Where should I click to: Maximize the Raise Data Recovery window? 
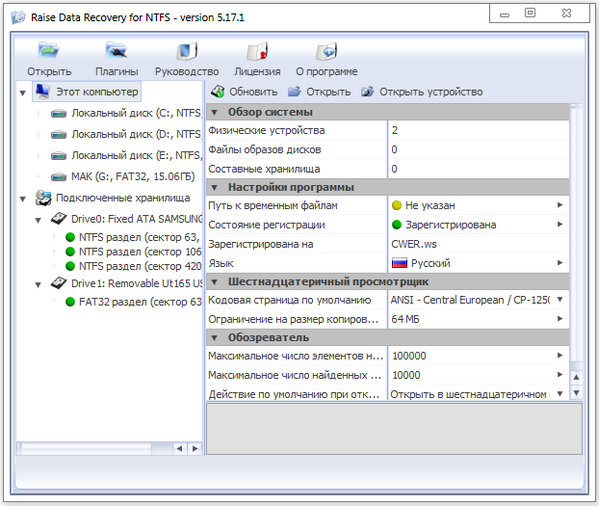530,13
